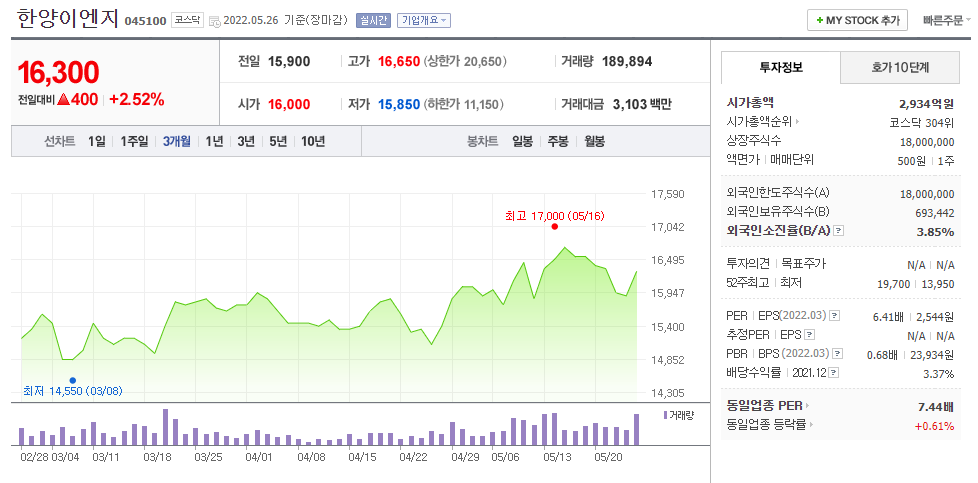978x483 pixels.
Task: Open the 호가 10단계 tab
Action: (x=900, y=67)
